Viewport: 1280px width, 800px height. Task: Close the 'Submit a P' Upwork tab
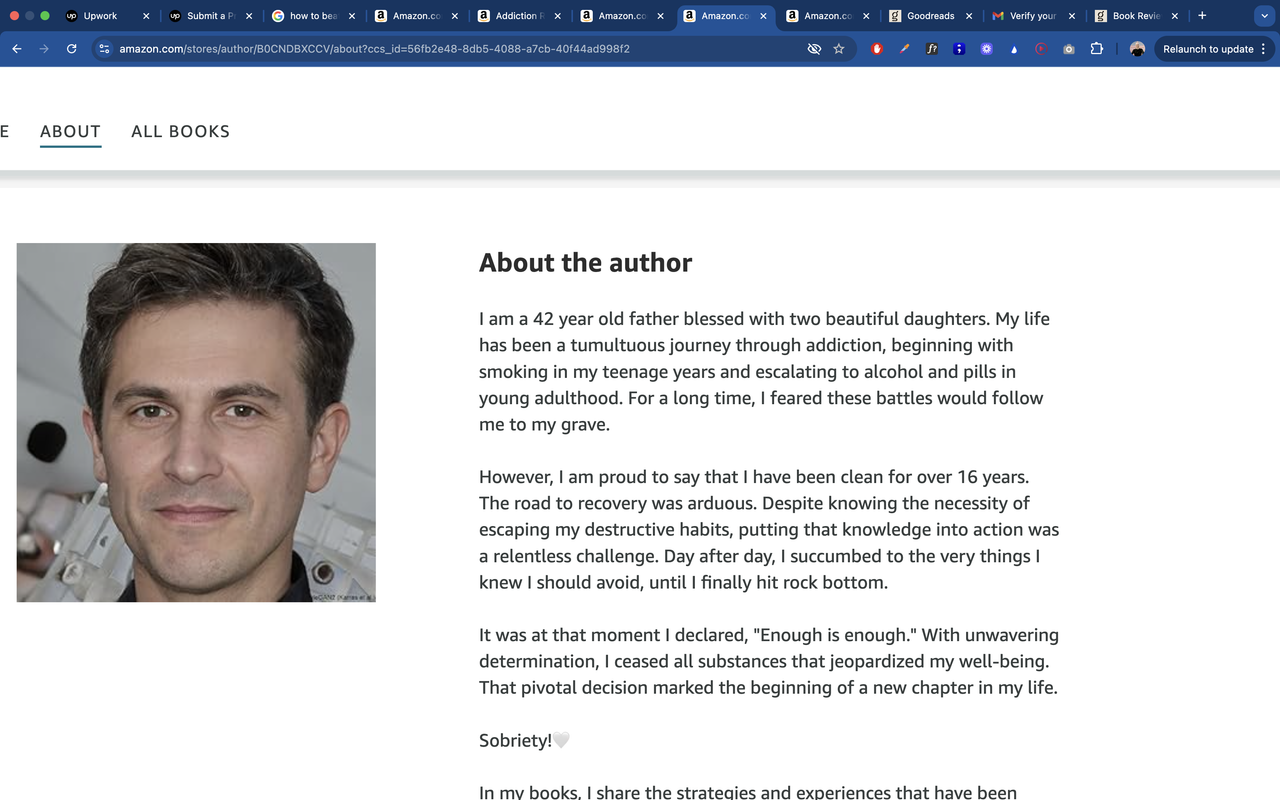click(249, 16)
